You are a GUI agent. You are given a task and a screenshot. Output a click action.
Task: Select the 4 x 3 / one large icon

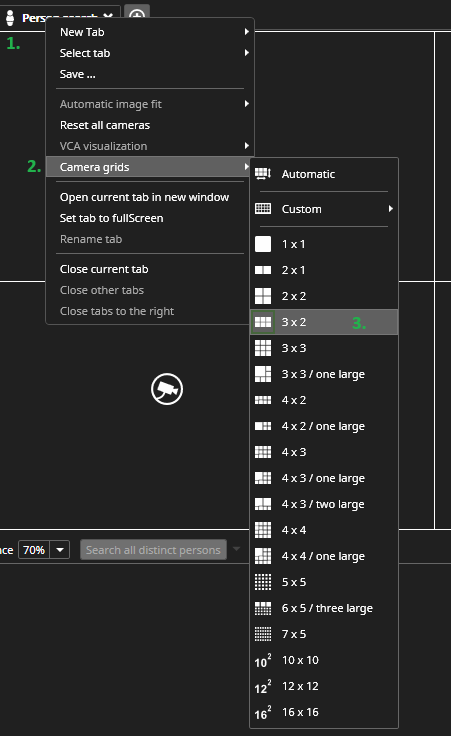click(x=263, y=478)
